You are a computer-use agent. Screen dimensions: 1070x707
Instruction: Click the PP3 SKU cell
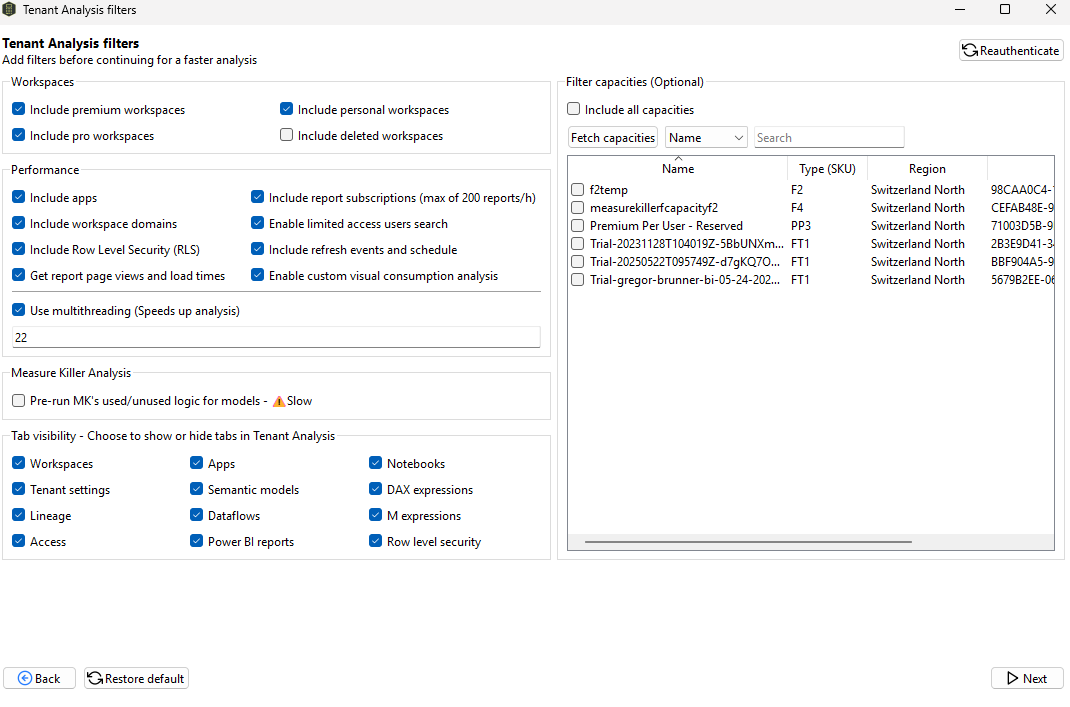pyautogui.click(x=800, y=226)
